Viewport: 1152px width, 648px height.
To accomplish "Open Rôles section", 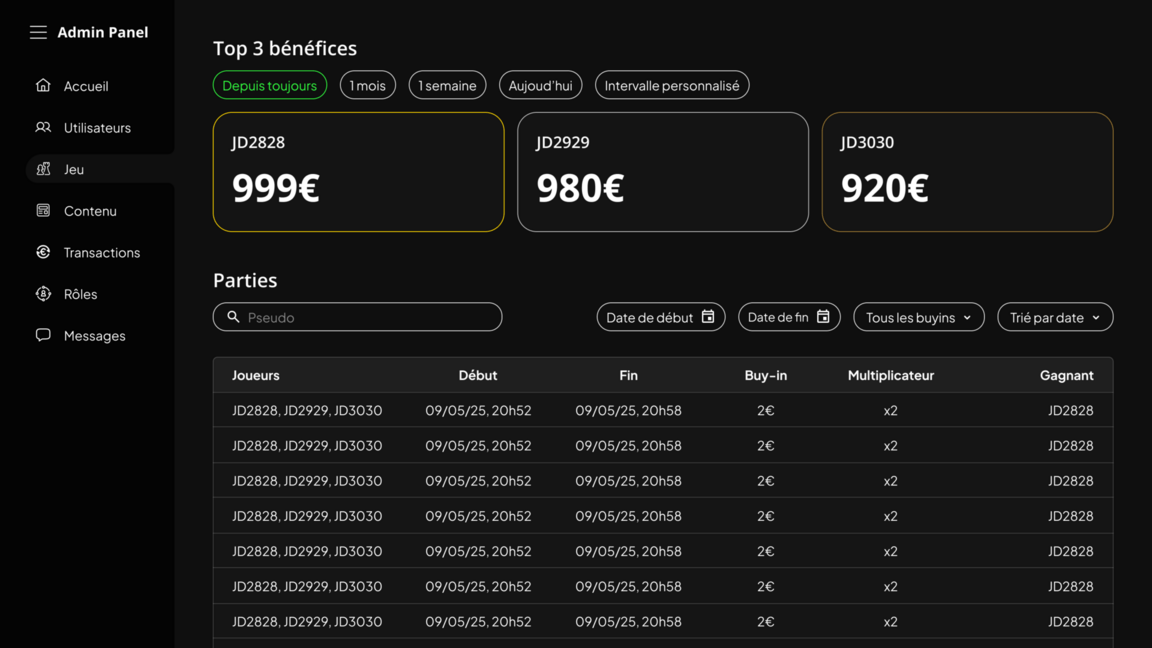I will tap(80, 294).
